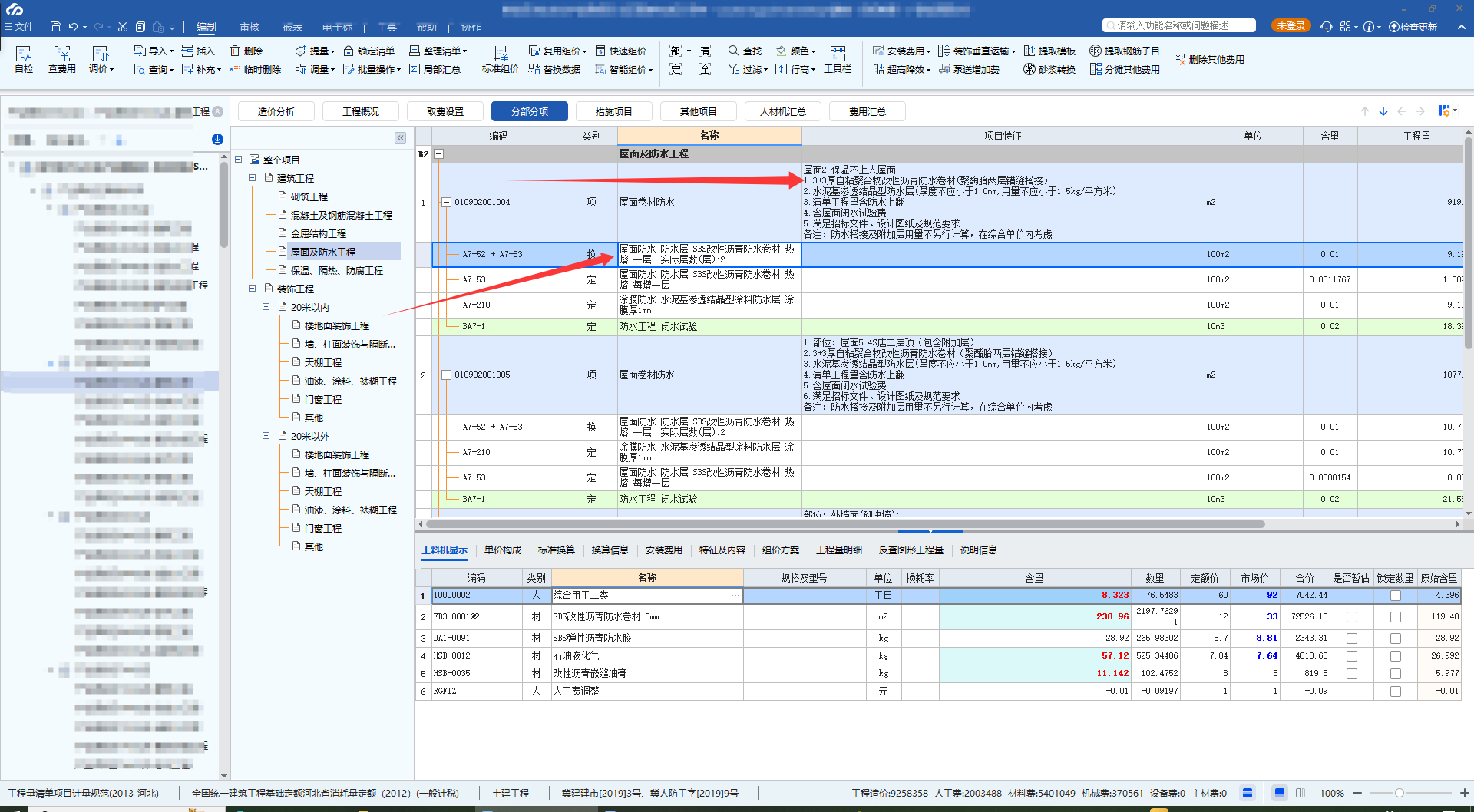The width and height of the screenshot is (1474, 812).
Task: Switch to the 审核 ribbon tab
Action: [x=250, y=28]
